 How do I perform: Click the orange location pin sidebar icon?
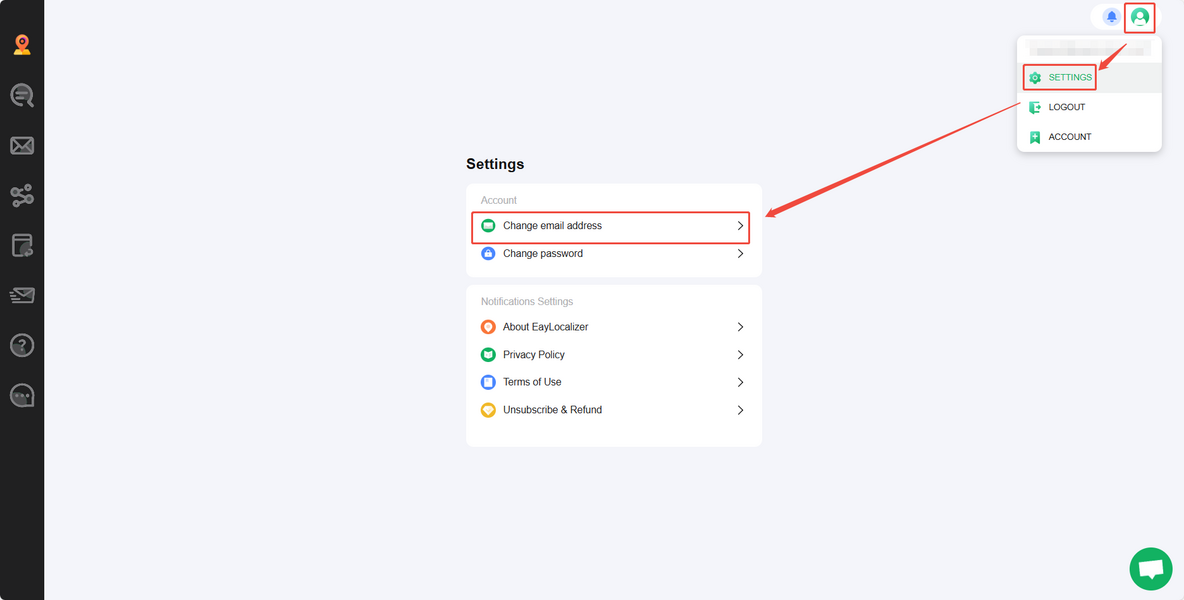click(x=22, y=44)
